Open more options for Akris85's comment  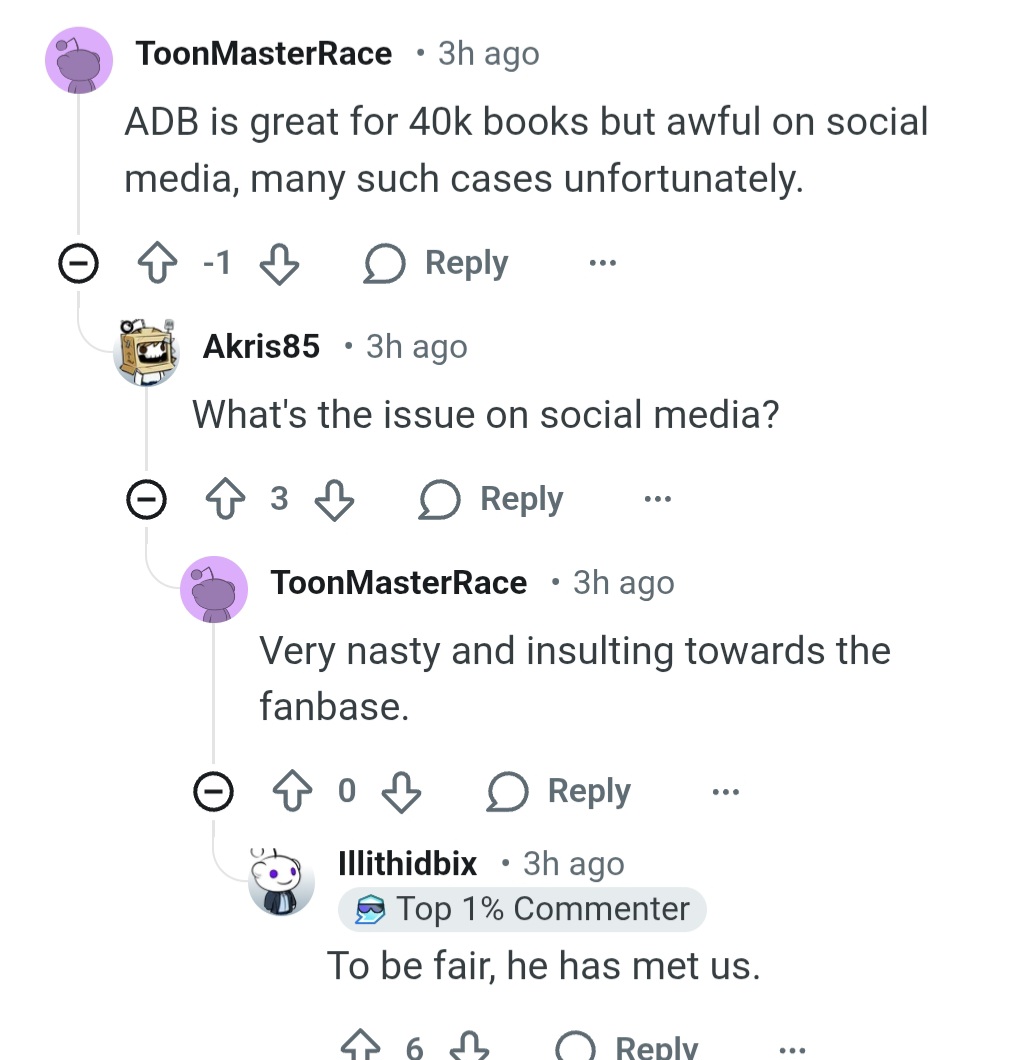pos(657,499)
